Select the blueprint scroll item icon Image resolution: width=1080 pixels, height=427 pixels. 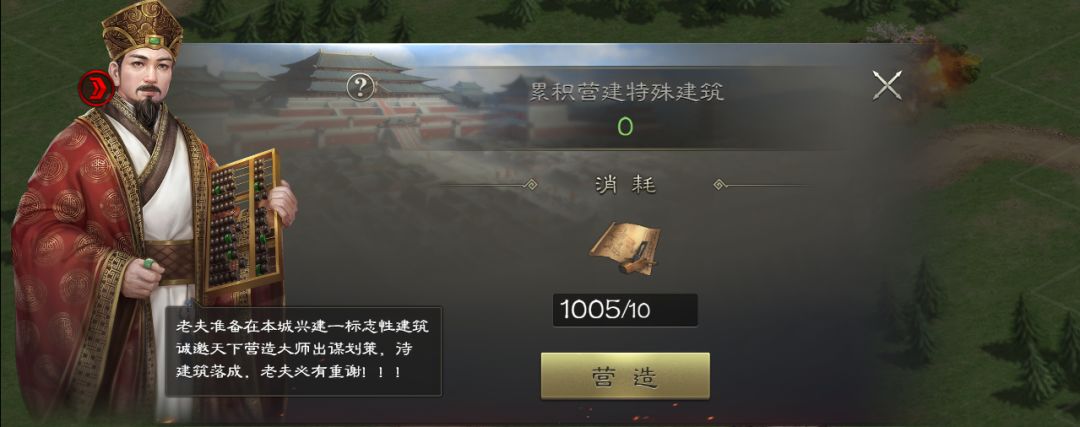click(625, 249)
